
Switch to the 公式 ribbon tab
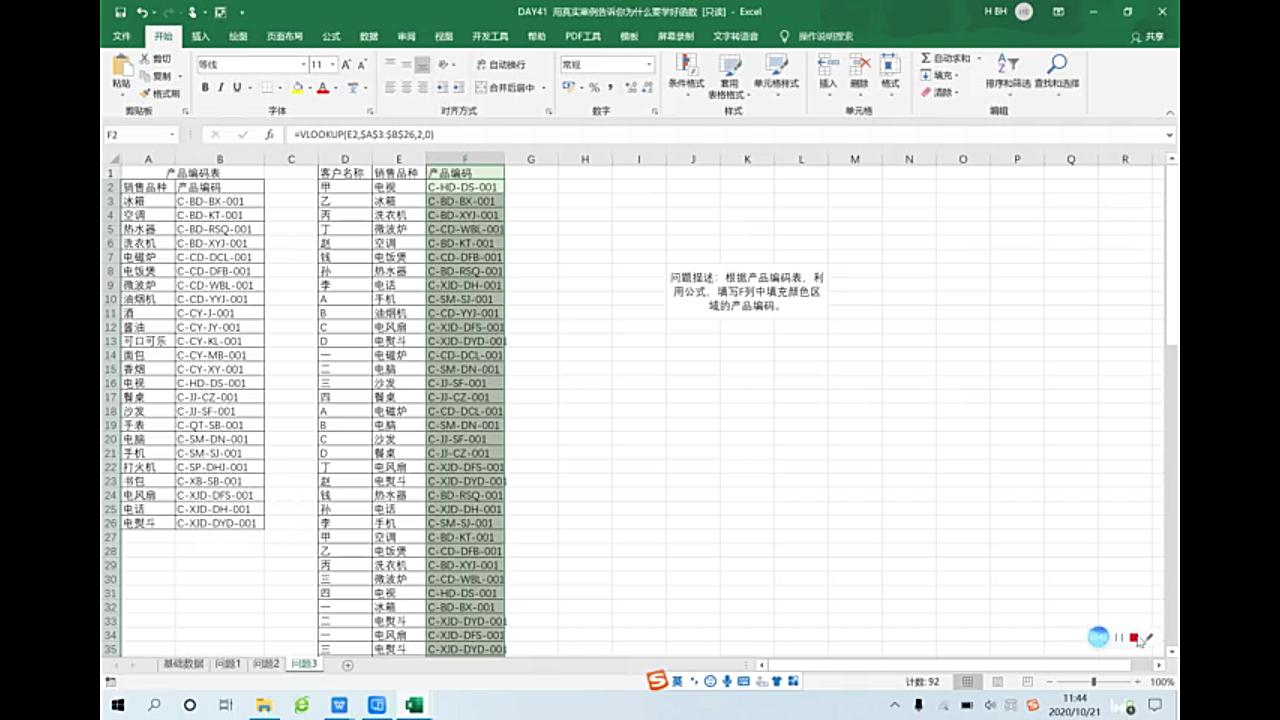click(x=330, y=36)
